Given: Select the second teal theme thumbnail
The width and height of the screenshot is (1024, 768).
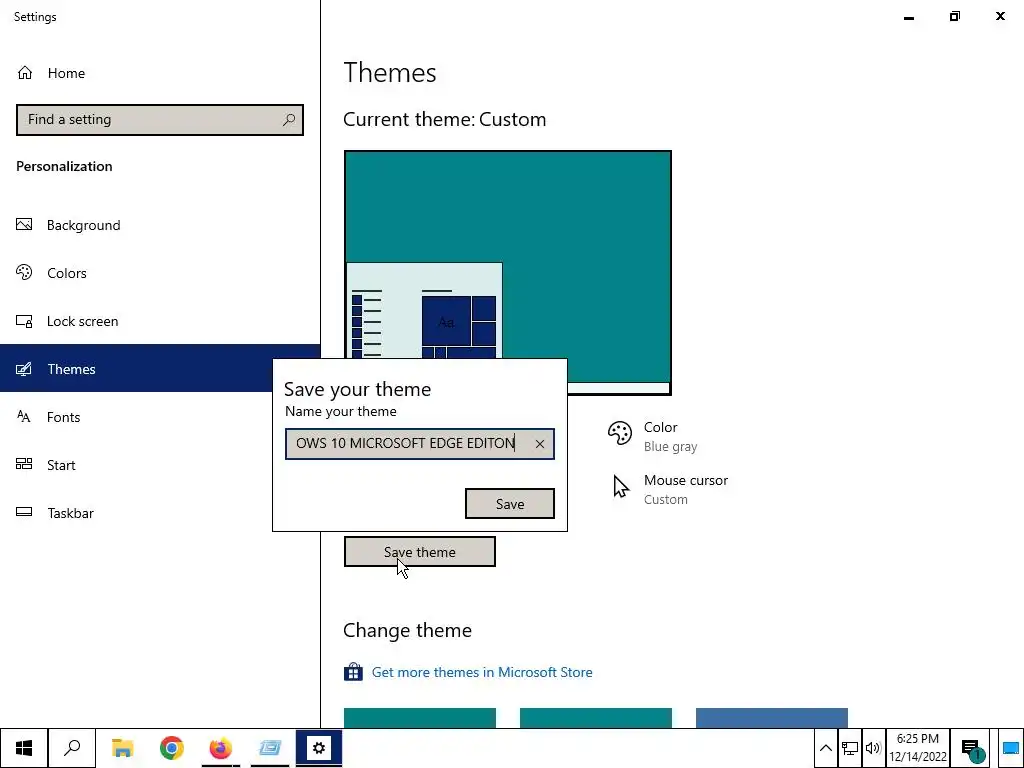Looking at the screenshot, I should (x=596, y=718).
